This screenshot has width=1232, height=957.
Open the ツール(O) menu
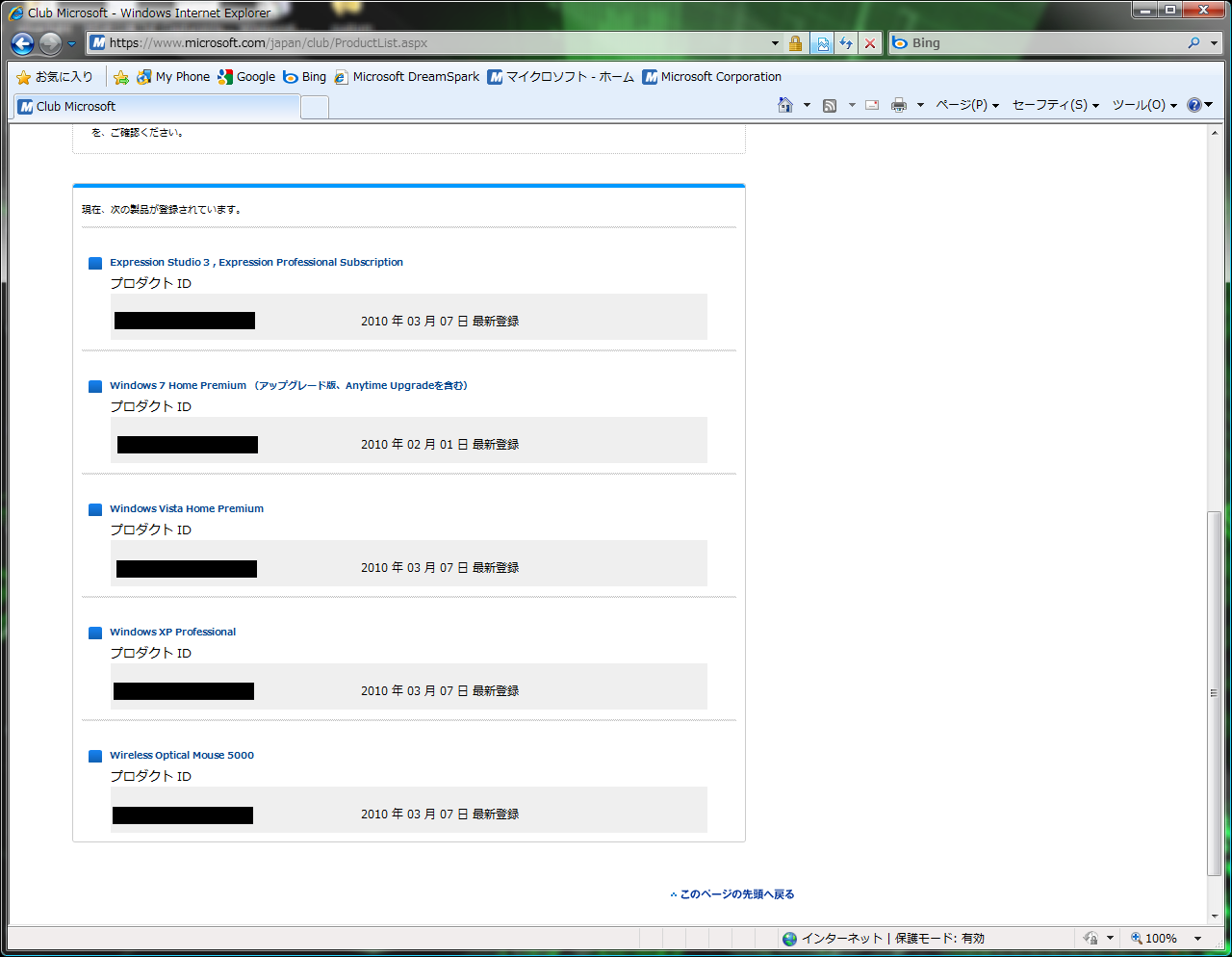[1144, 105]
